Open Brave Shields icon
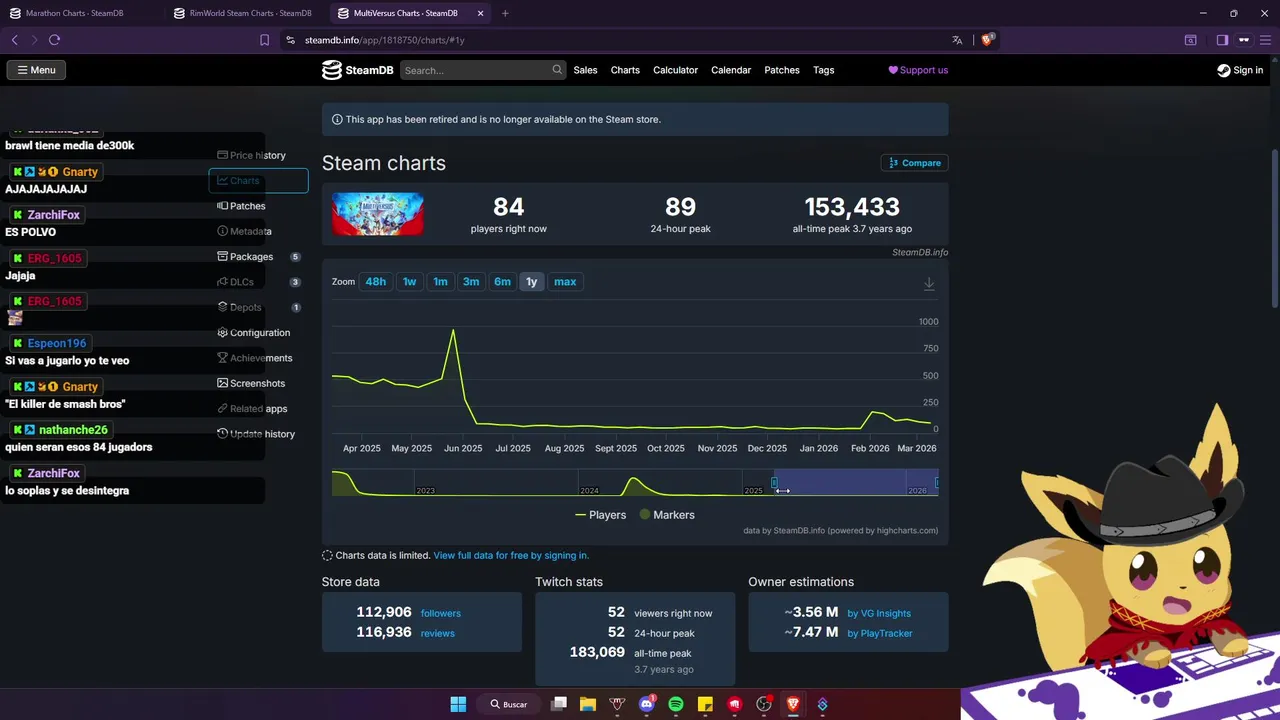The width and height of the screenshot is (1280, 720). tap(988, 40)
